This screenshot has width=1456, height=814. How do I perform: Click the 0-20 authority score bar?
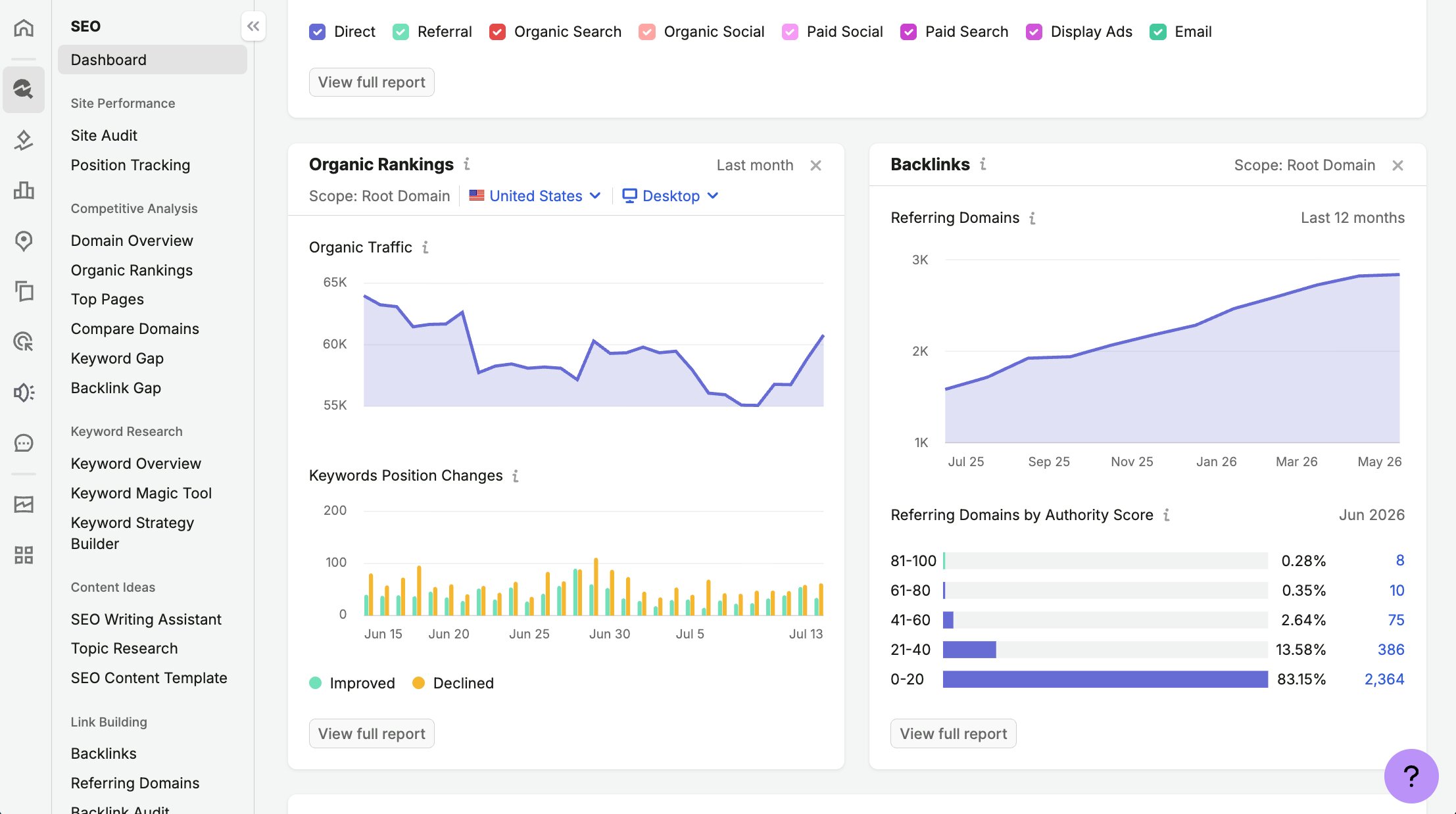click(1105, 679)
